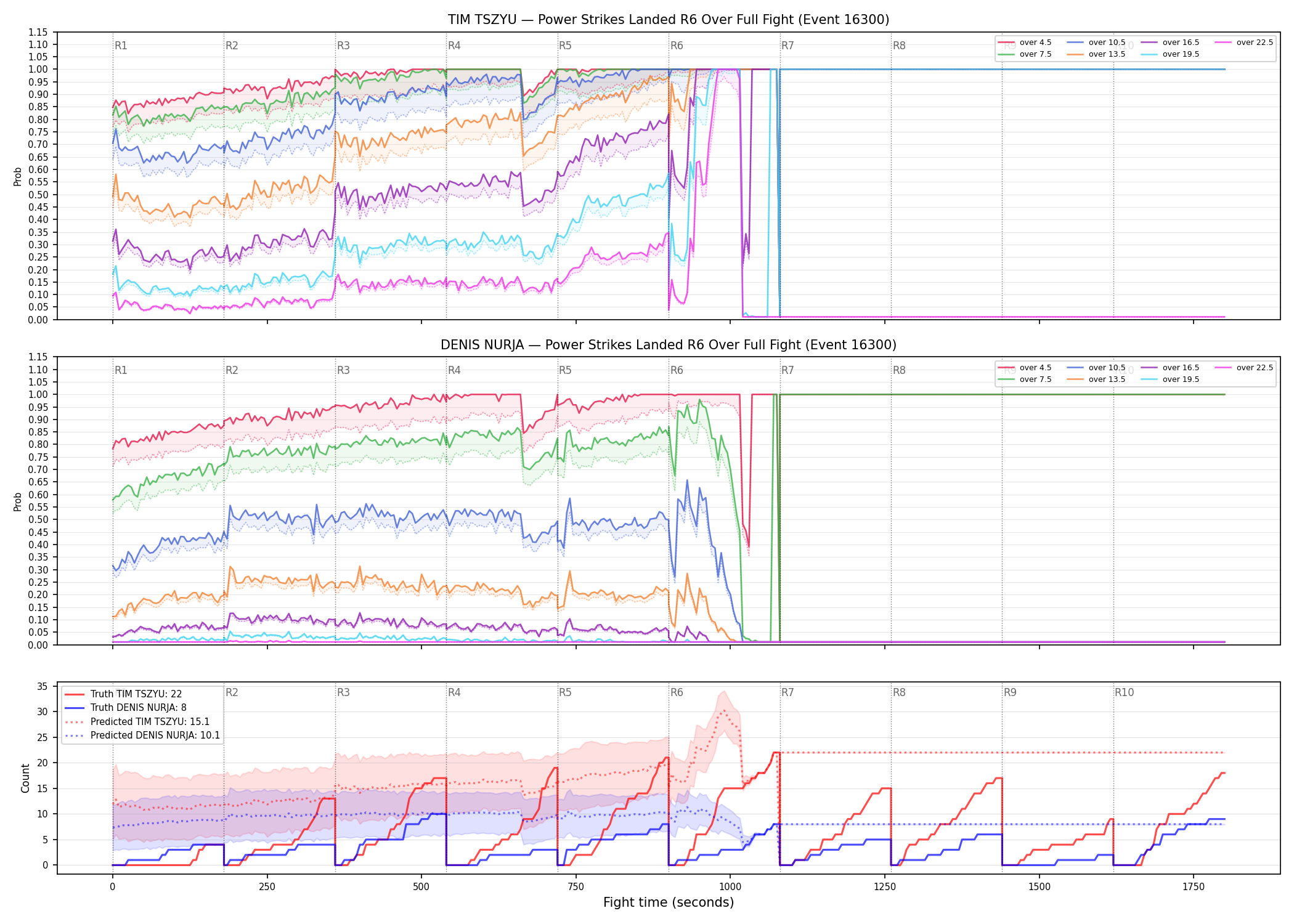Click the R7 round marker in the top chart
This screenshot has width=1294, height=924.
787,46
